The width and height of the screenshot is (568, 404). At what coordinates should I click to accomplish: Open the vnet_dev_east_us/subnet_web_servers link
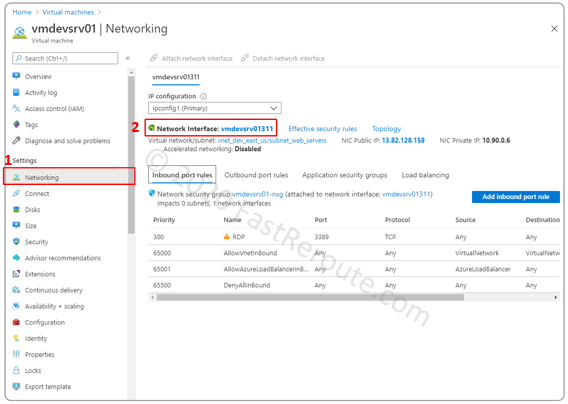point(272,140)
